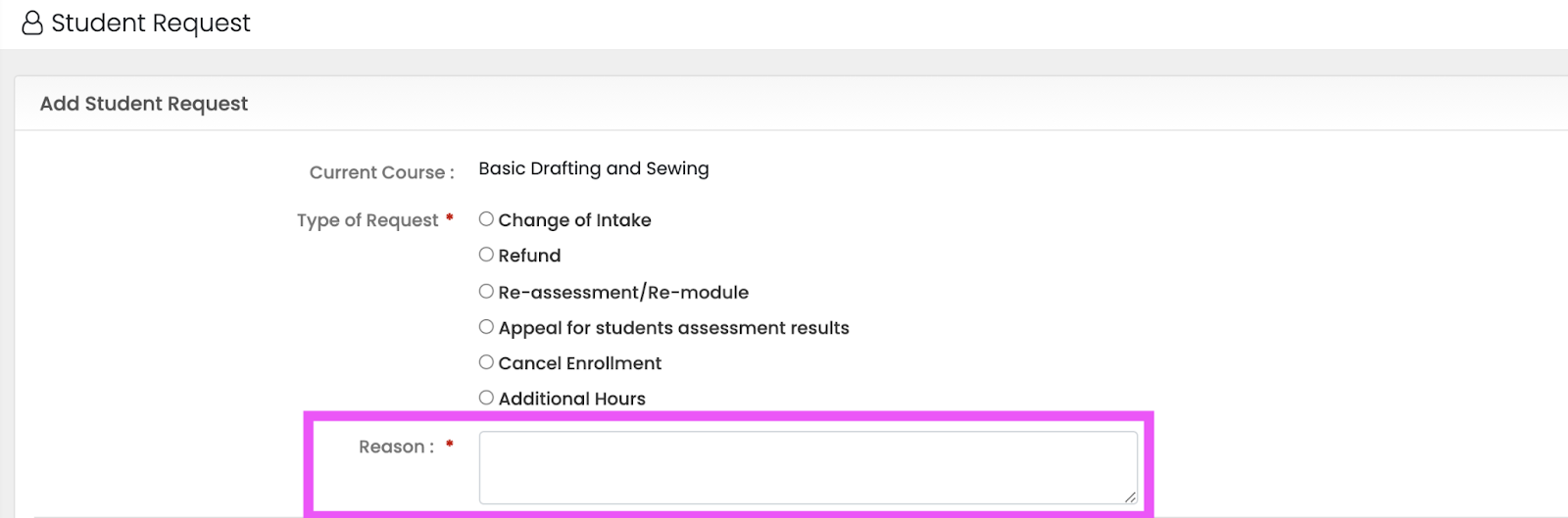The height and width of the screenshot is (518, 1568).
Task: Click the Basic Drafting and Sewing course text
Action: (593, 168)
